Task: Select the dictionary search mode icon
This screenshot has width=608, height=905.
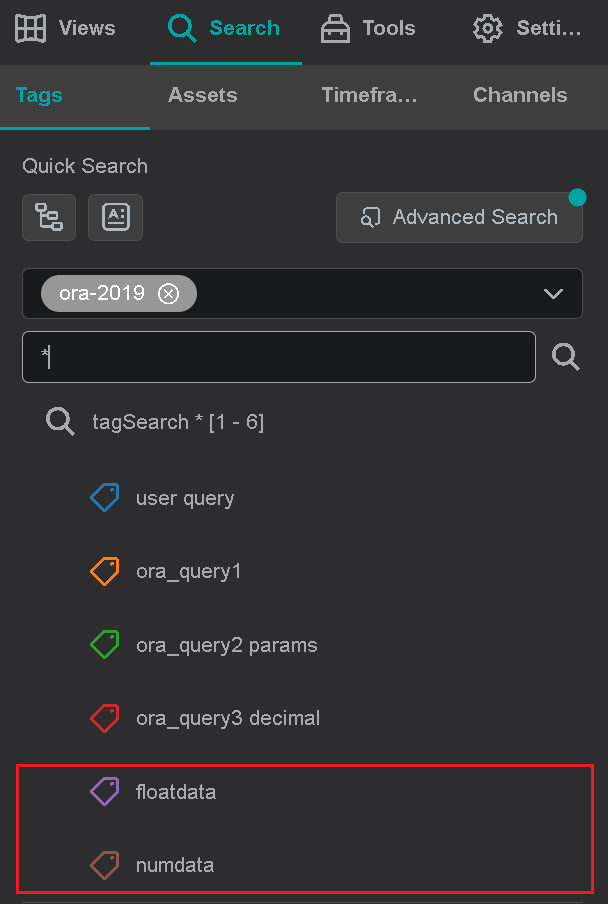Action: pyautogui.click(x=115, y=217)
